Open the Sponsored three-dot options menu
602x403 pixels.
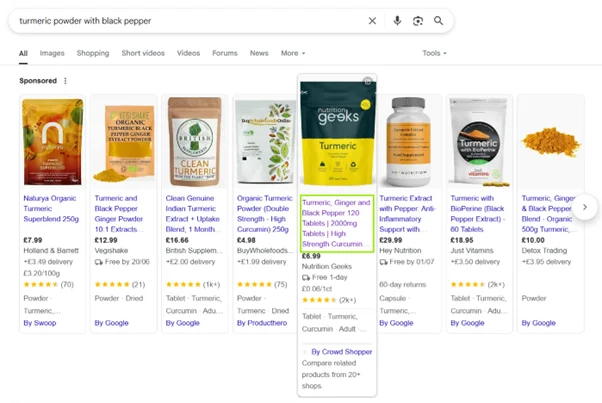point(65,81)
